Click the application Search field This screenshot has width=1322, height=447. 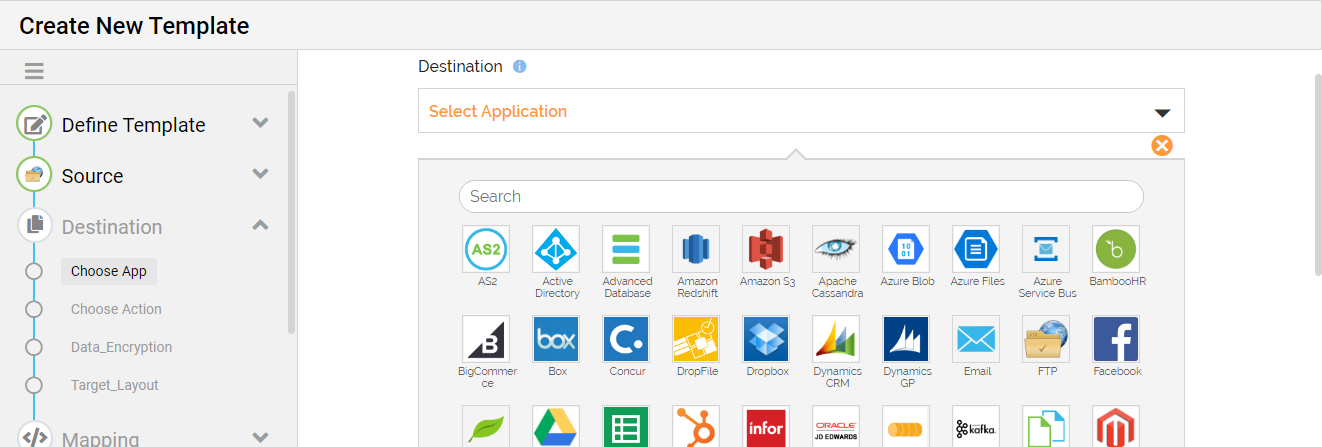click(x=800, y=196)
